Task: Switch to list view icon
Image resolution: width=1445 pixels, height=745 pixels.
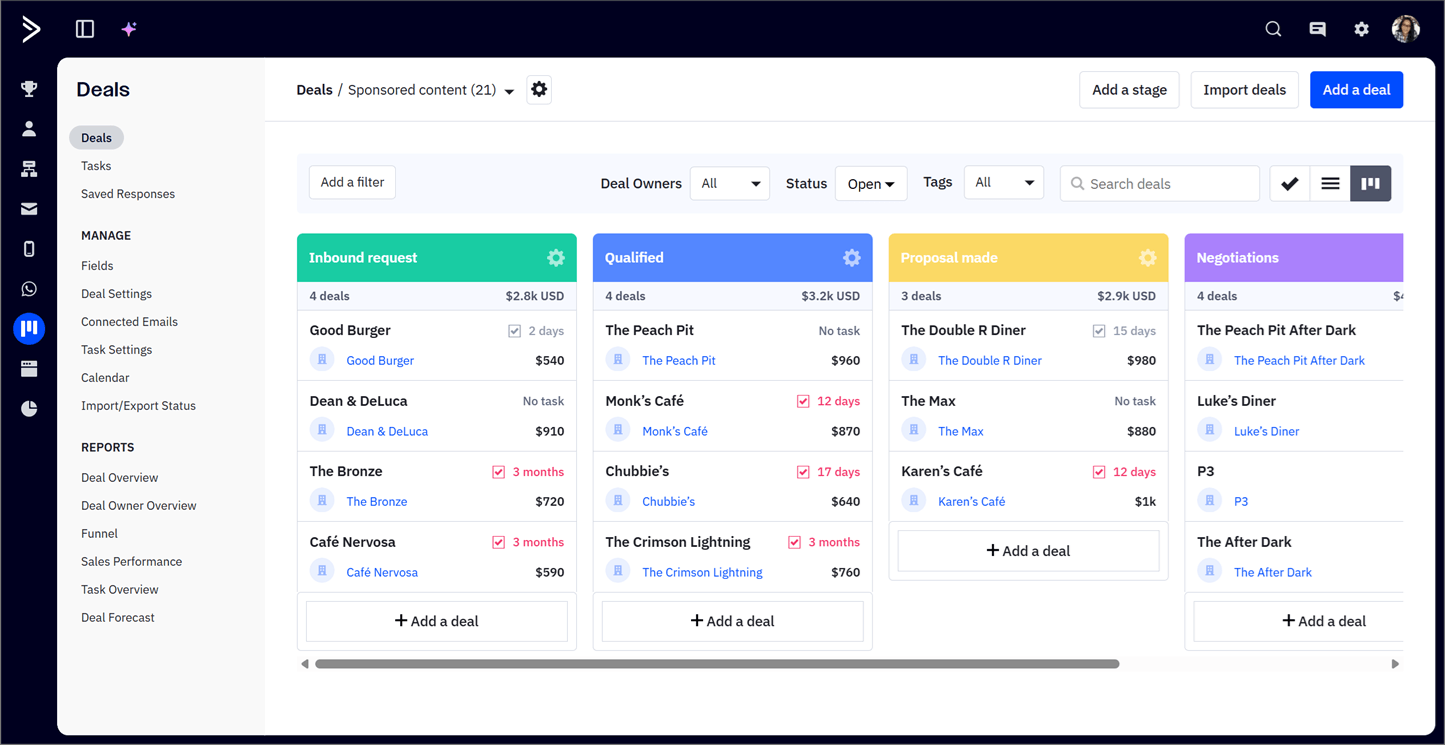Action: pyautogui.click(x=1330, y=183)
